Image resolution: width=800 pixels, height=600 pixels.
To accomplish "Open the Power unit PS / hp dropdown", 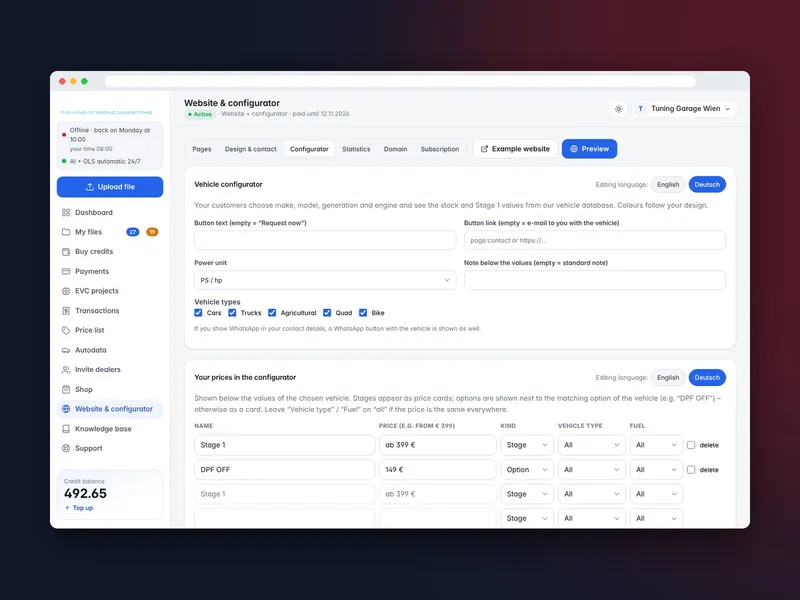I will pos(325,280).
